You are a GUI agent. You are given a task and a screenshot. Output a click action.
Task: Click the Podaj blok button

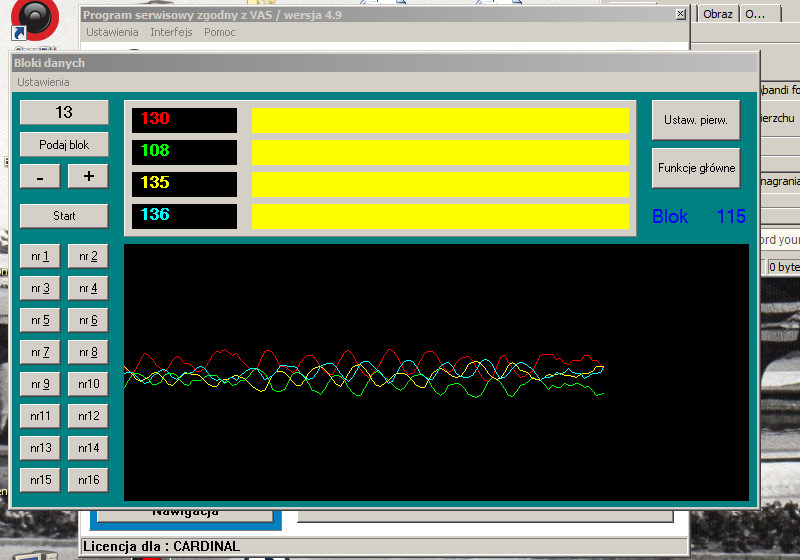64,145
